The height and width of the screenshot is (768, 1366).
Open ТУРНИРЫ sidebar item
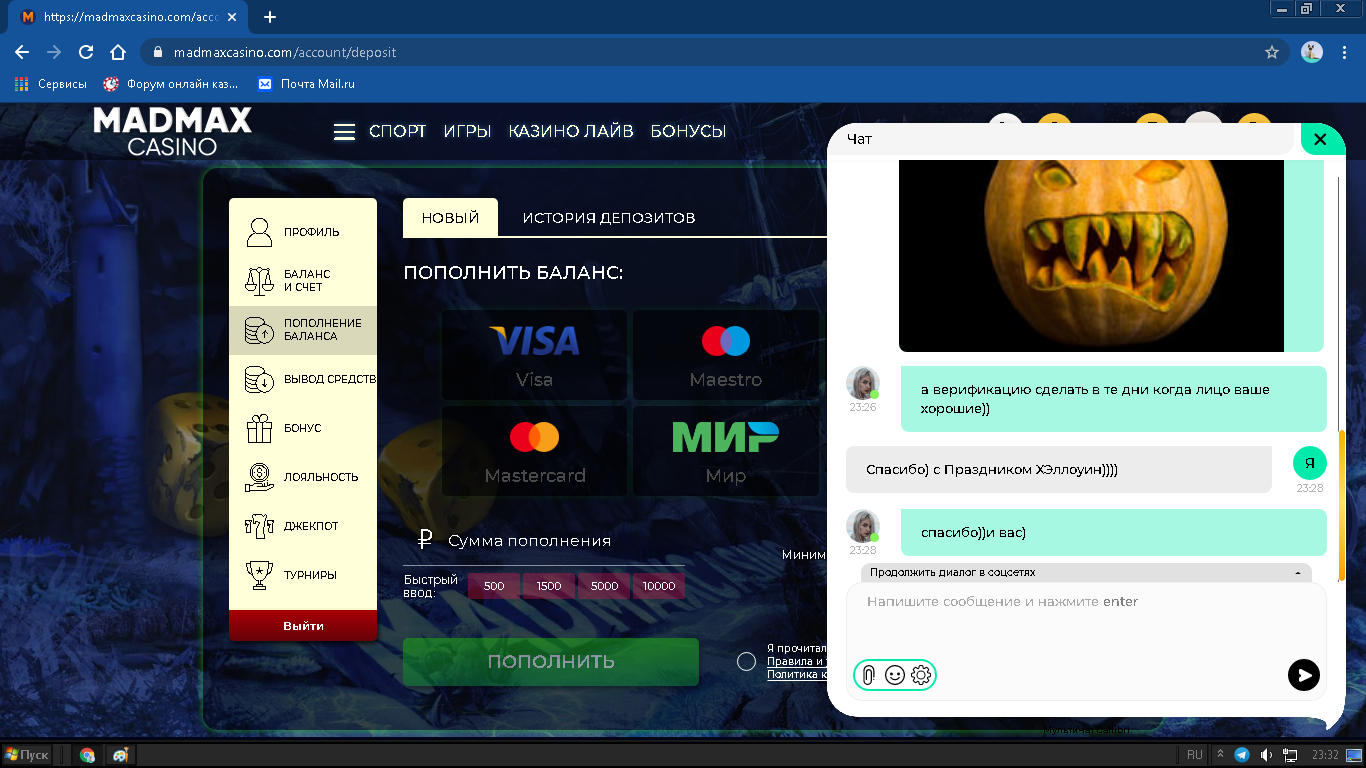click(x=303, y=575)
